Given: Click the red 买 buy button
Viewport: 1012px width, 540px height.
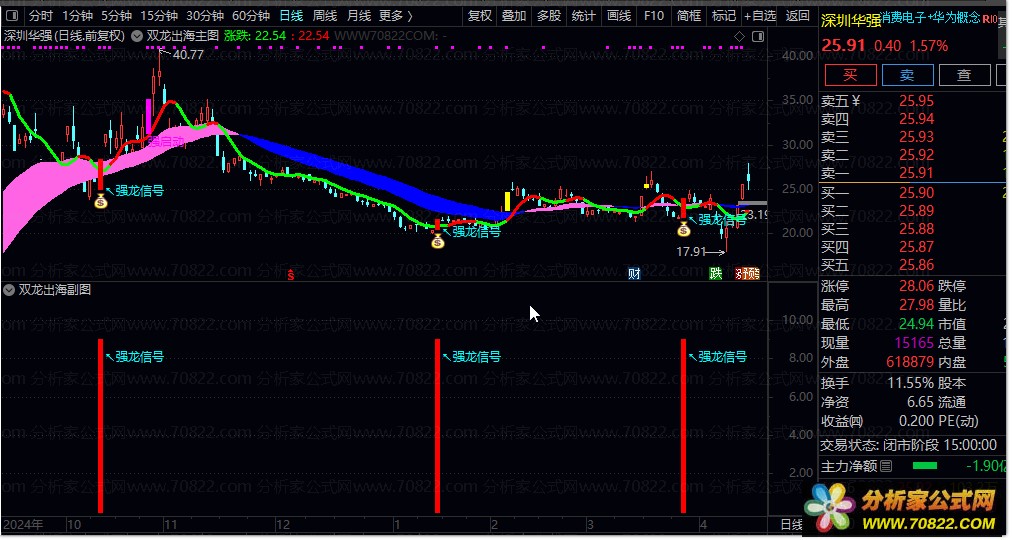Looking at the screenshot, I should 851,75.
